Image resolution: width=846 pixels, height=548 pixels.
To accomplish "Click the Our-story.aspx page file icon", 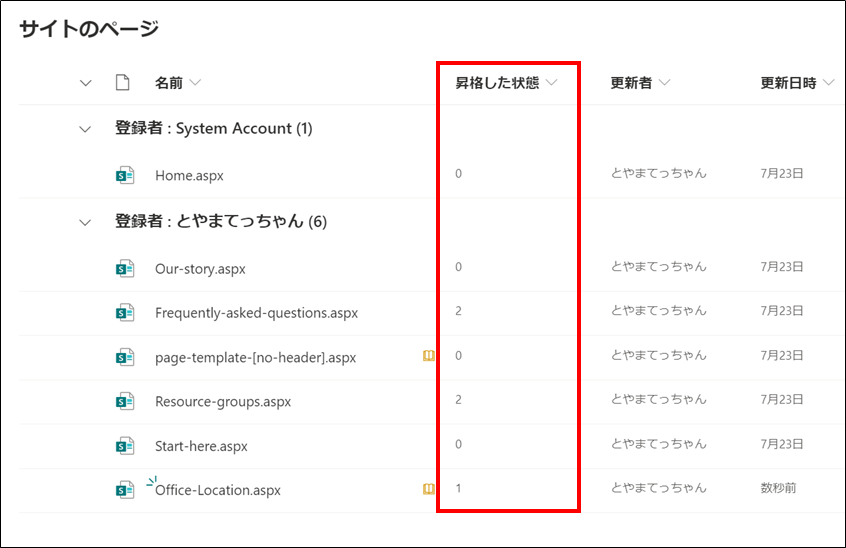I will [x=125, y=269].
